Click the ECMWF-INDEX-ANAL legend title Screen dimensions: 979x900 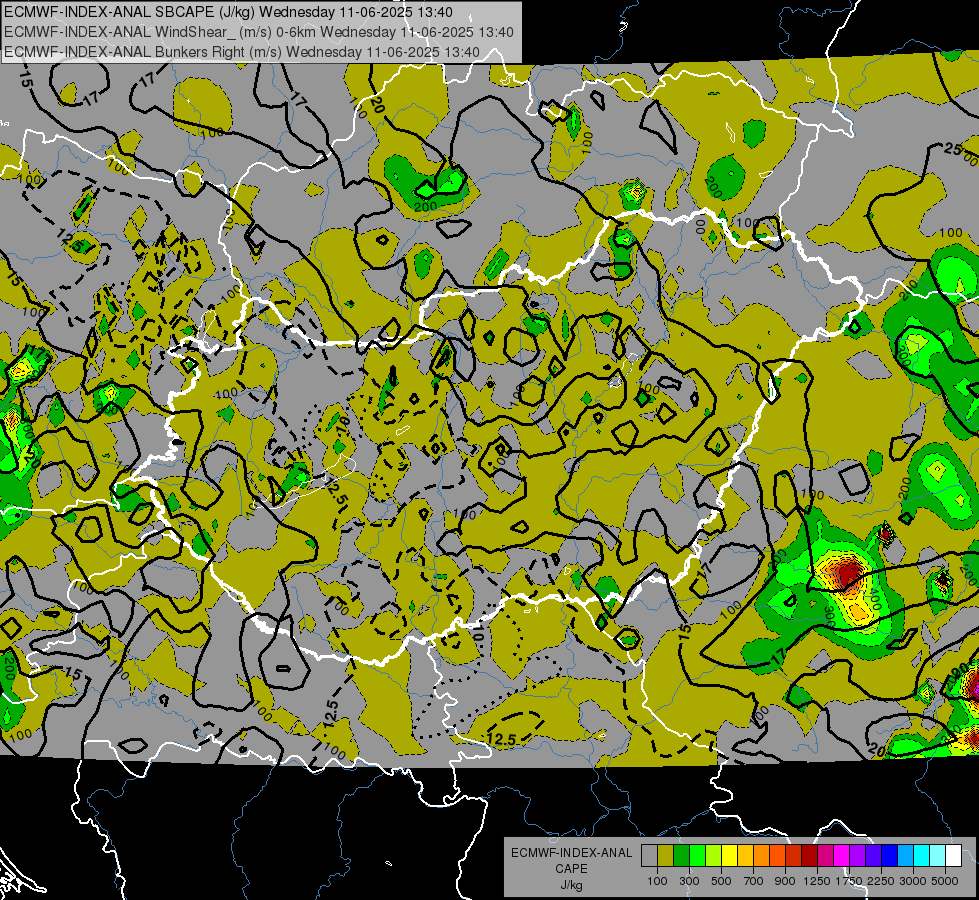(x=572, y=853)
